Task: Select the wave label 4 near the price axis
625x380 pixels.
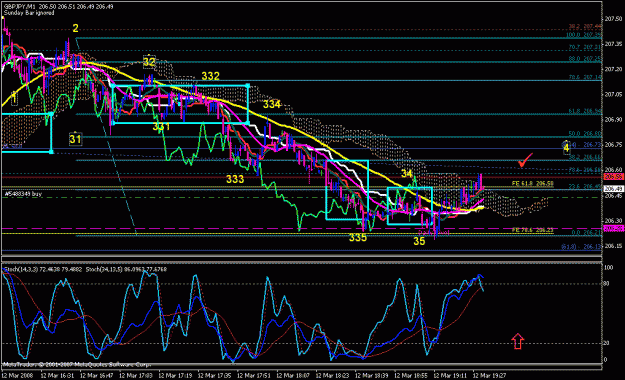Action: coord(566,148)
